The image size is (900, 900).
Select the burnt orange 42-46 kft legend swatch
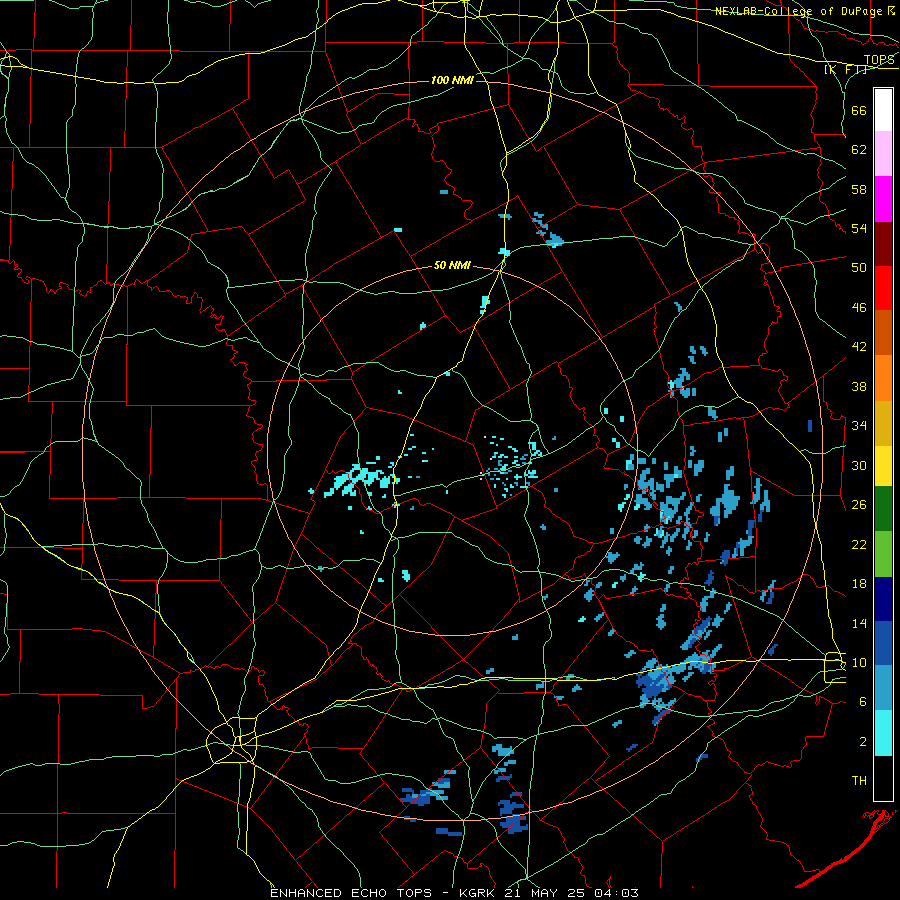pyautogui.click(x=883, y=333)
